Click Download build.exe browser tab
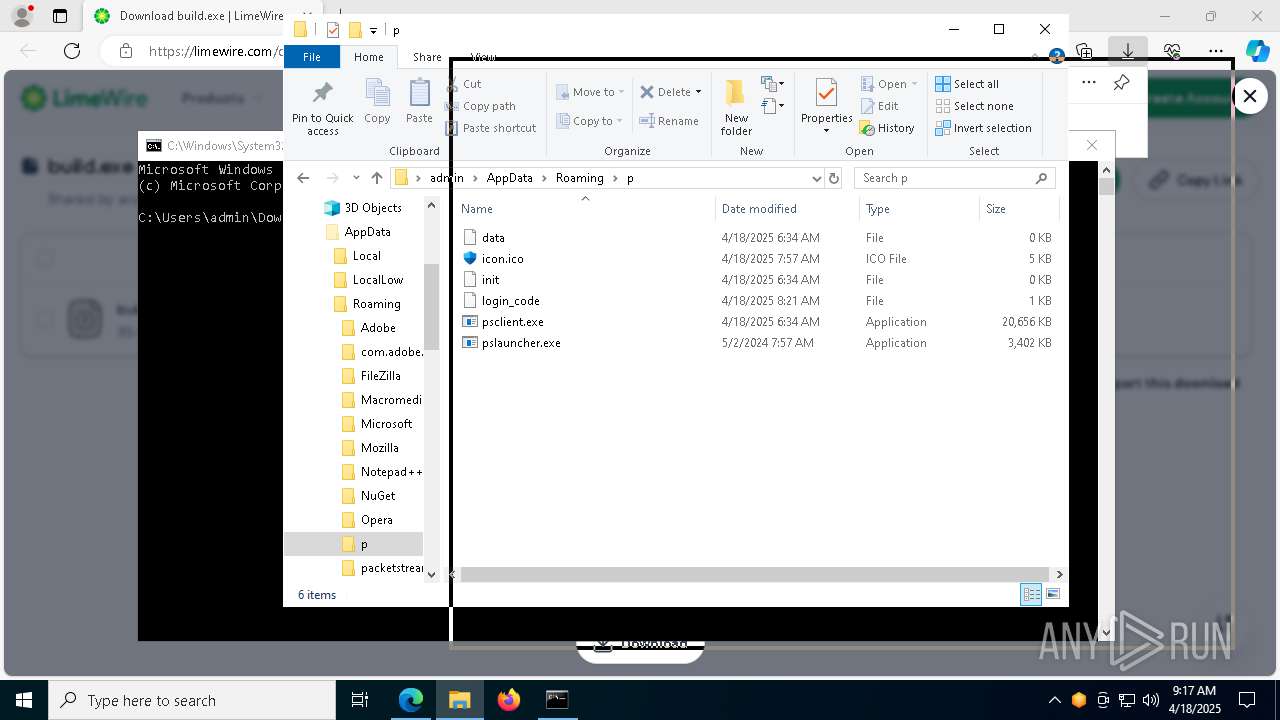The height and width of the screenshot is (720, 1280). tap(190, 16)
